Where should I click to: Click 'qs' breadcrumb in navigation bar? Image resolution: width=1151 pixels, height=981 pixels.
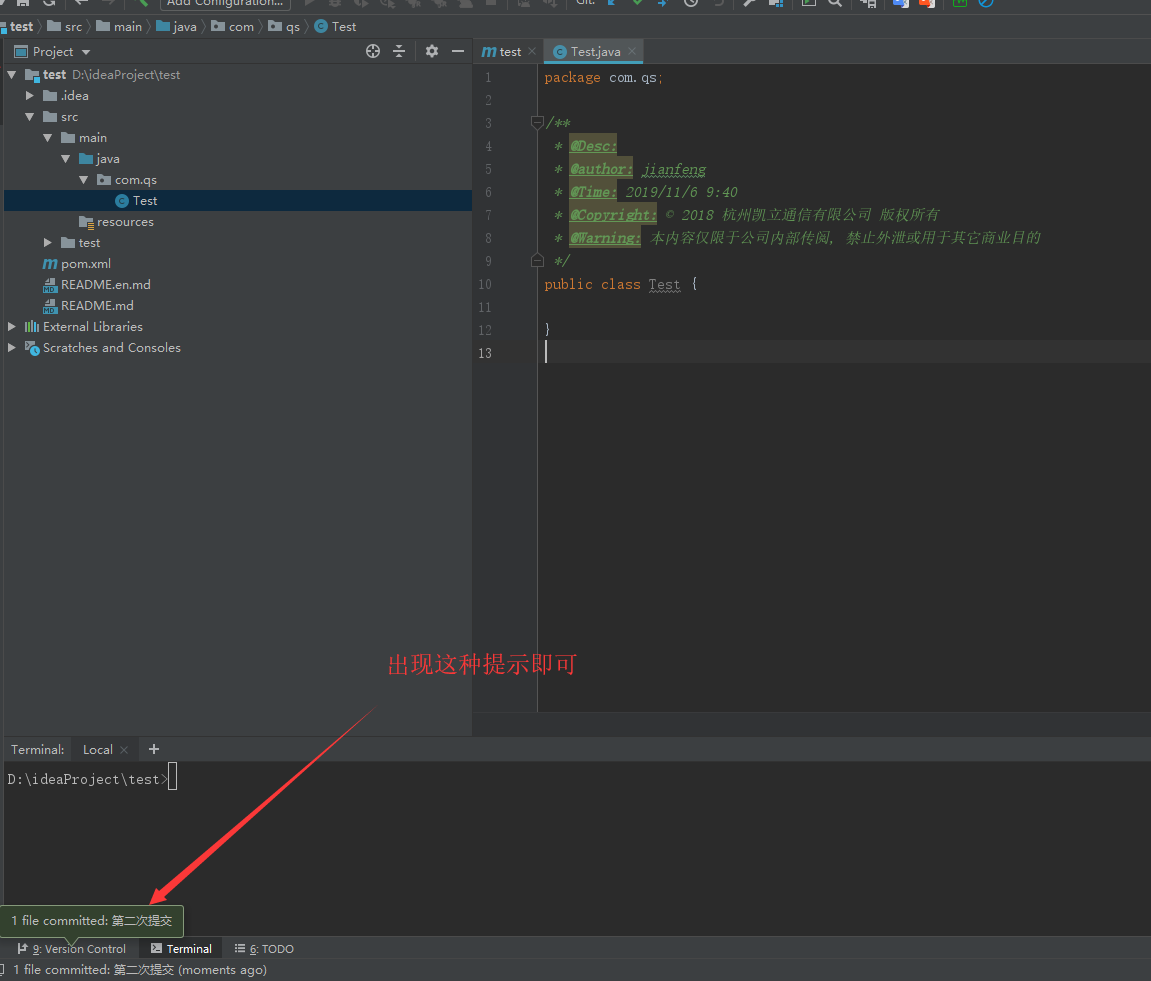[x=284, y=26]
